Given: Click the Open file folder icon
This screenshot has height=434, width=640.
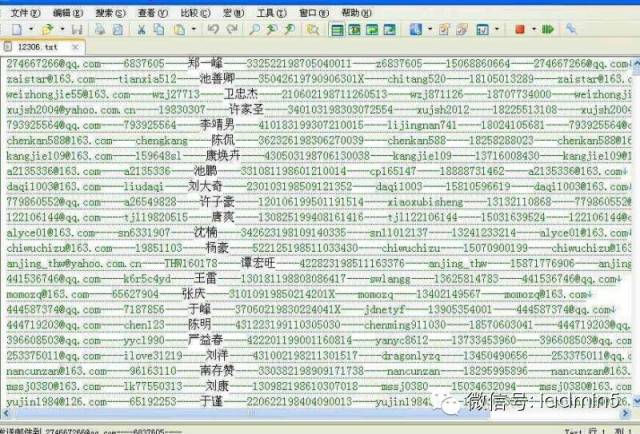Looking at the screenshot, I should click(48, 29).
